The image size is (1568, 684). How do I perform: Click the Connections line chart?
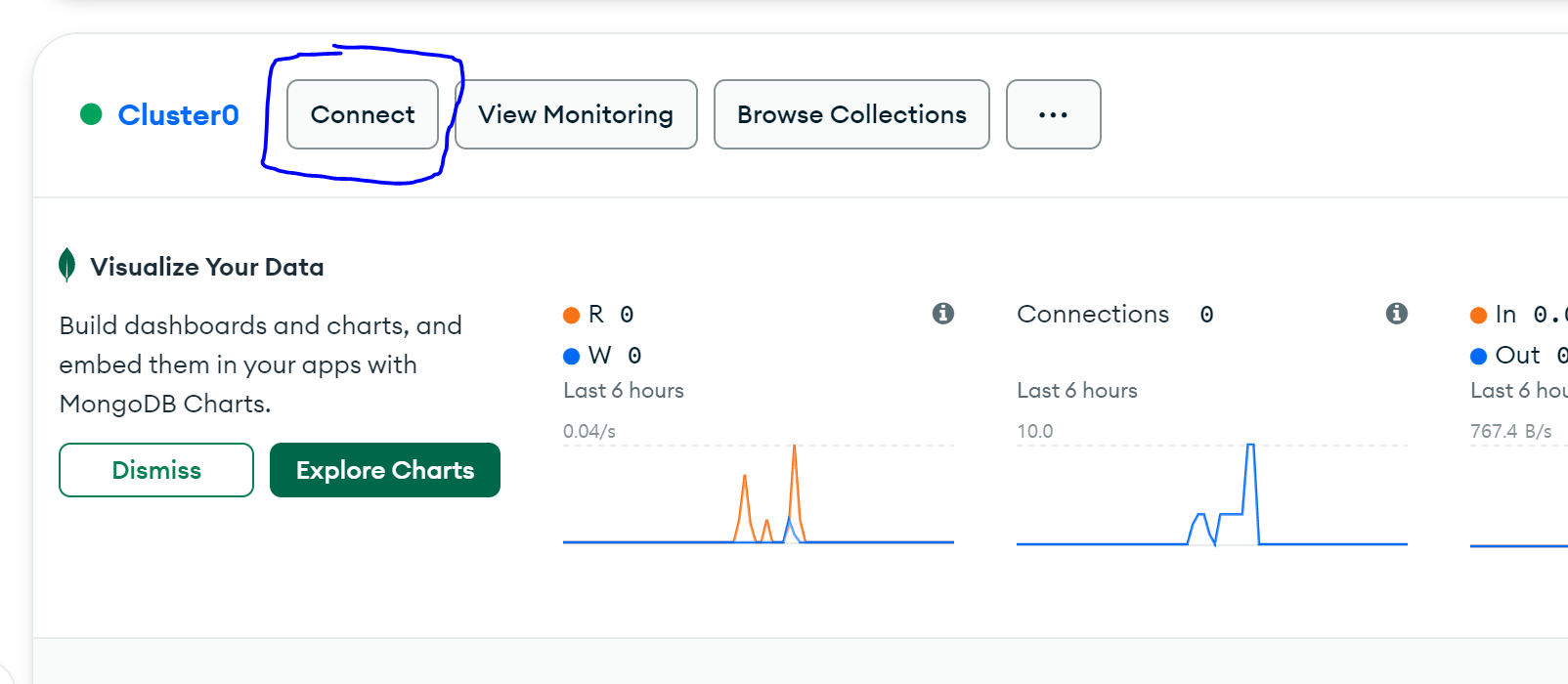pyautogui.click(x=1212, y=494)
